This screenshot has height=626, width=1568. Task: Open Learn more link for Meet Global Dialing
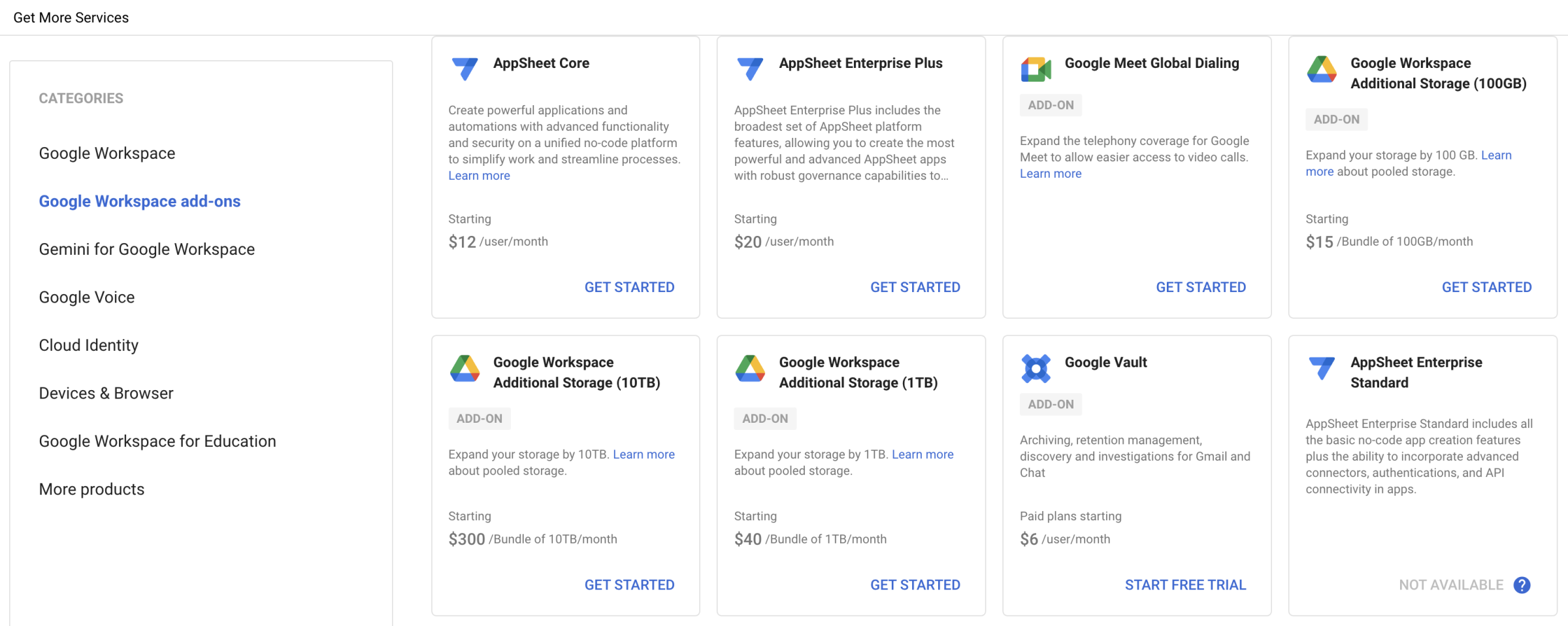click(x=1051, y=174)
